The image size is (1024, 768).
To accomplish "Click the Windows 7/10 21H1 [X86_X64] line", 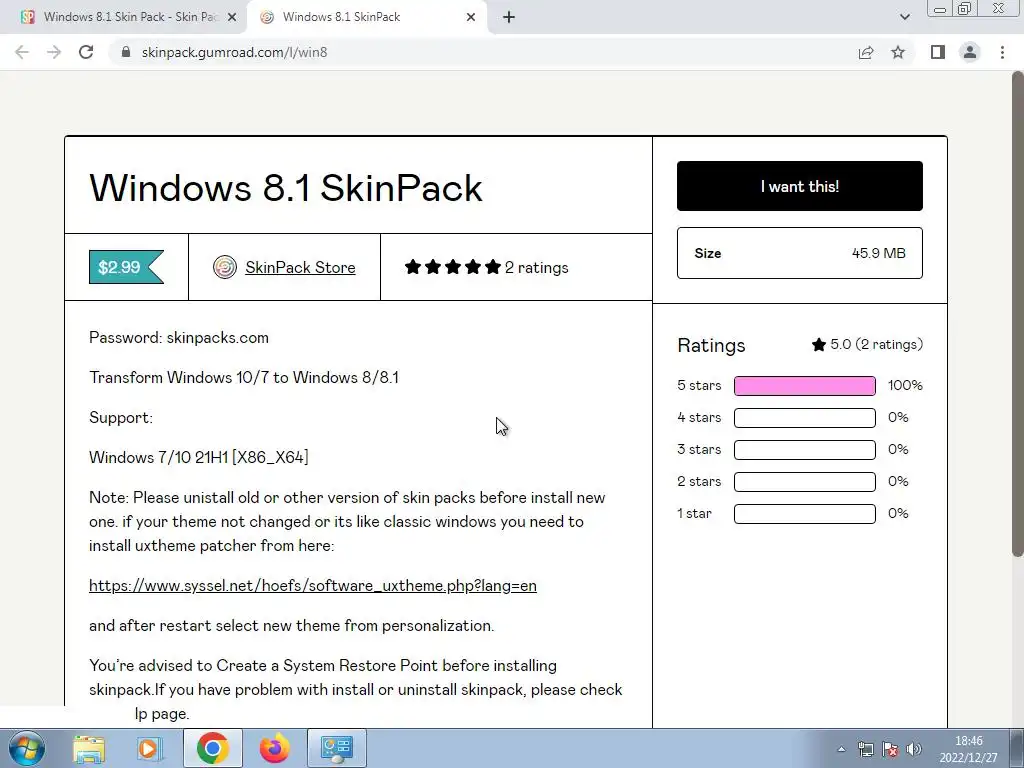I will tap(199, 457).
